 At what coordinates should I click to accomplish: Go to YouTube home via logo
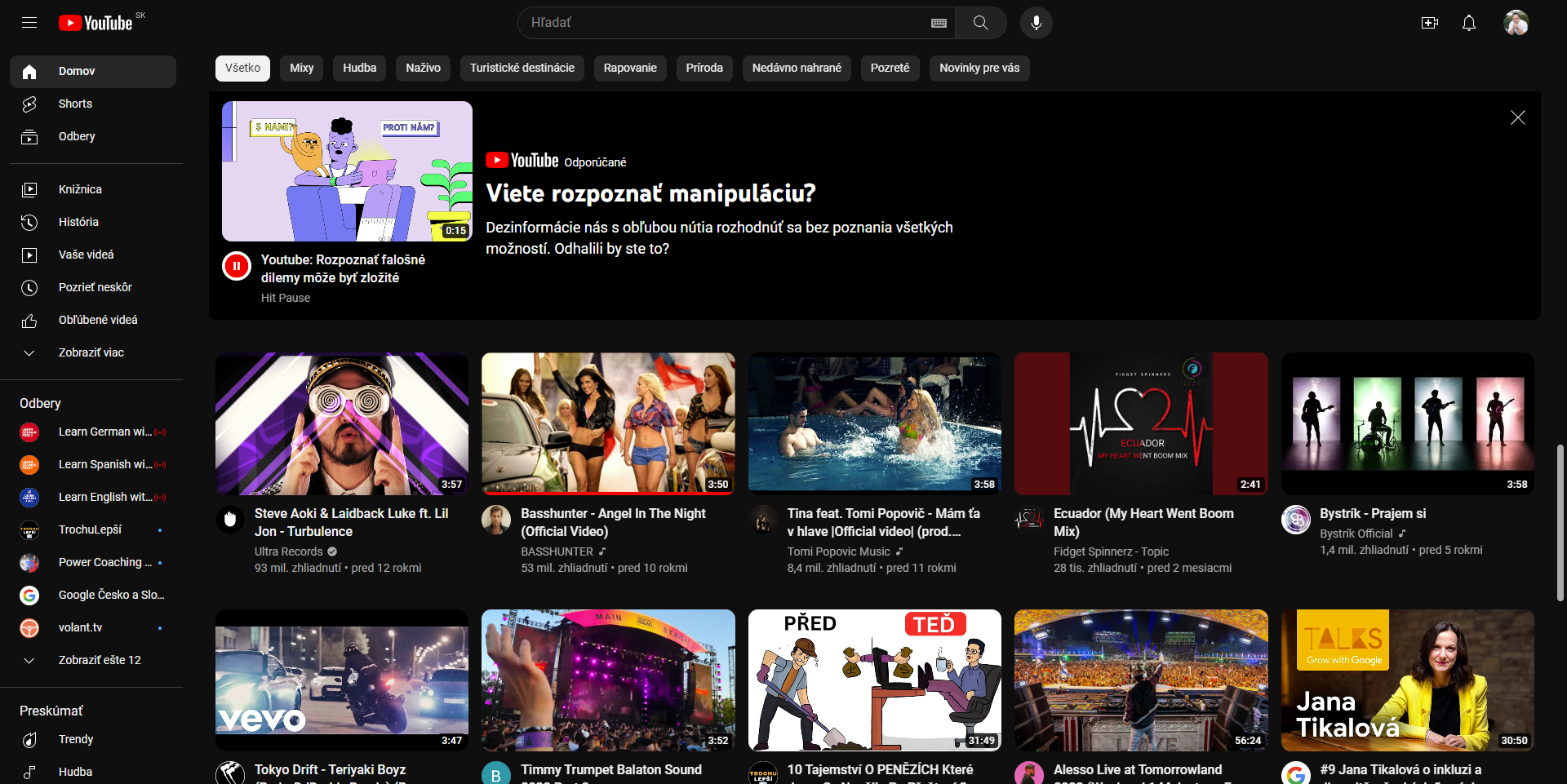[x=95, y=23]
